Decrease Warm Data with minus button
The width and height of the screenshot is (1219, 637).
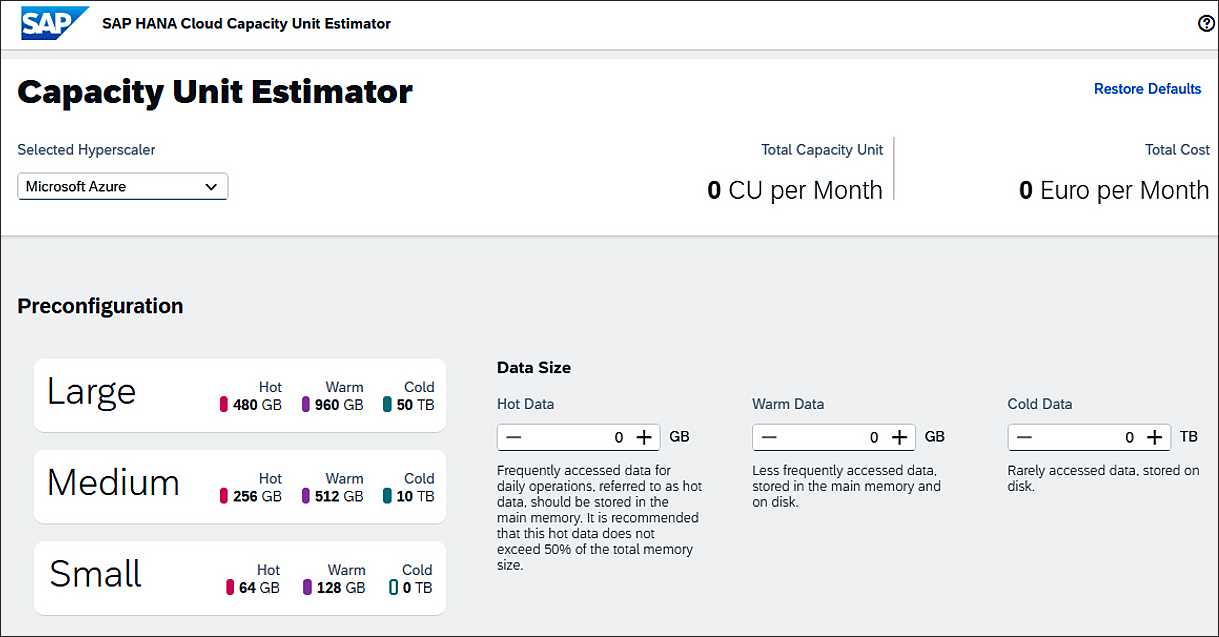pos(768,437)
